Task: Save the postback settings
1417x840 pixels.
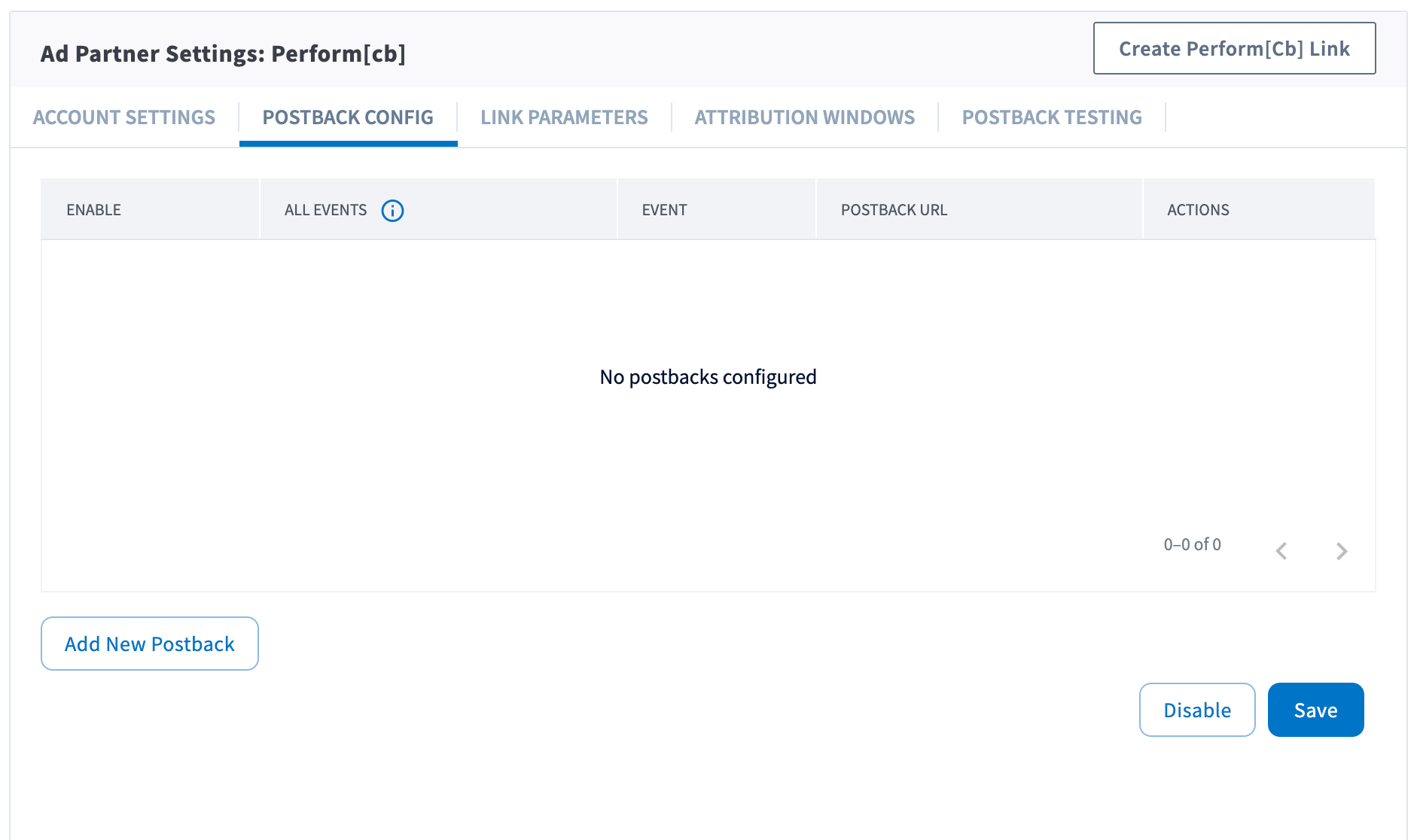Action: point(1315,710)
